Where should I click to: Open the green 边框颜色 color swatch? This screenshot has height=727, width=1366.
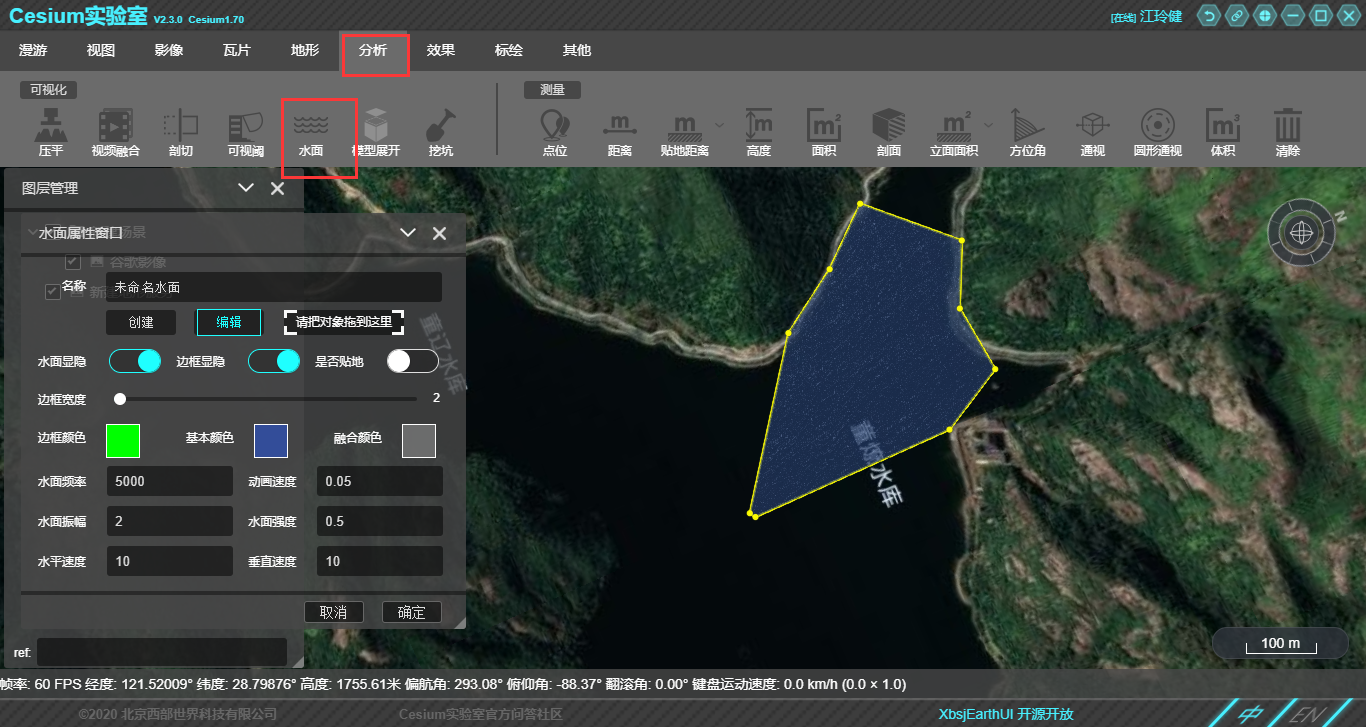[123, 440]
